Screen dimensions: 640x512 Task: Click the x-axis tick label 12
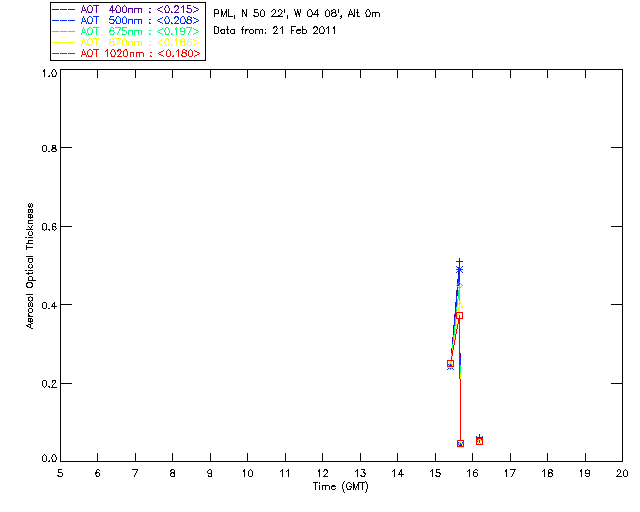322,474
